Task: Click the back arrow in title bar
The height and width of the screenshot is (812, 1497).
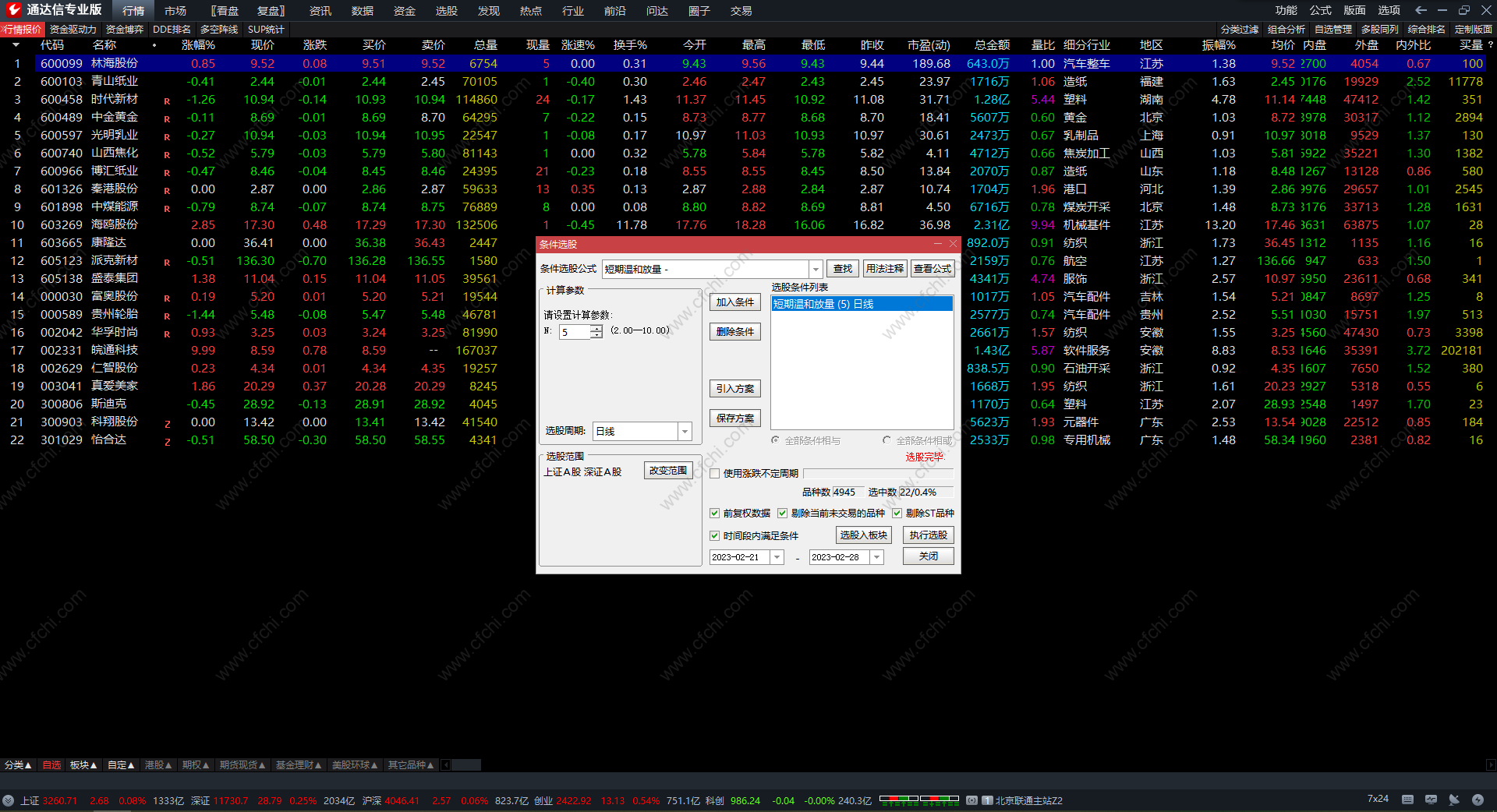Action: tap(1421, 10)
